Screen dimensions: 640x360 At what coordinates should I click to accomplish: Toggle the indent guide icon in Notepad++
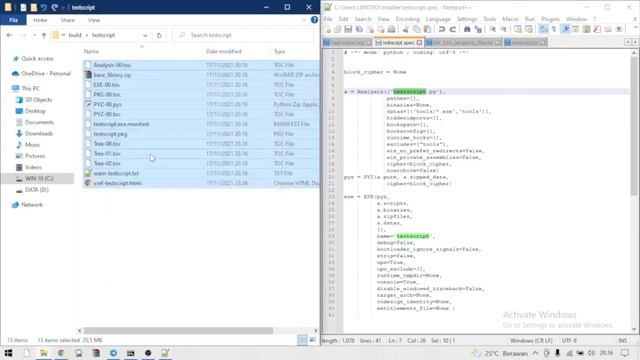(x=565, y=29)
